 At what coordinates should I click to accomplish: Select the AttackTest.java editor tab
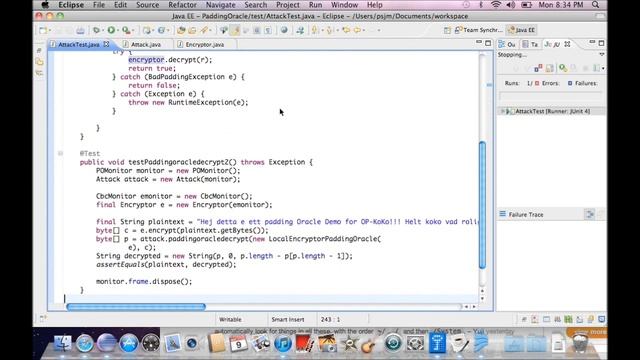(x=78, y=44)
